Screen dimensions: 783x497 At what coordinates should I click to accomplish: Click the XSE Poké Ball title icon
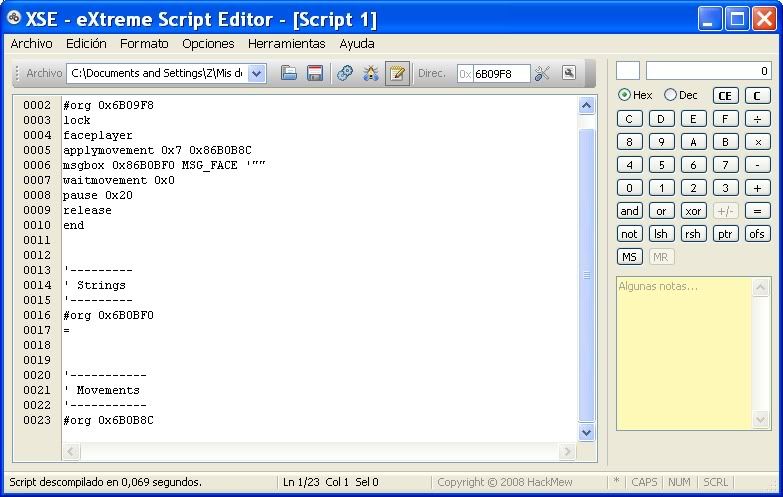pos(13,18)
